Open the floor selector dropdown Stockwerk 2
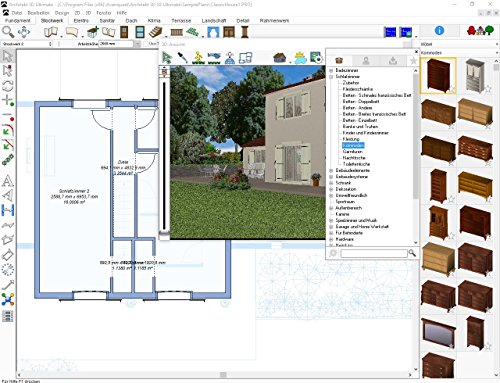The image size is (500, 383). click(x=27, y=44)
